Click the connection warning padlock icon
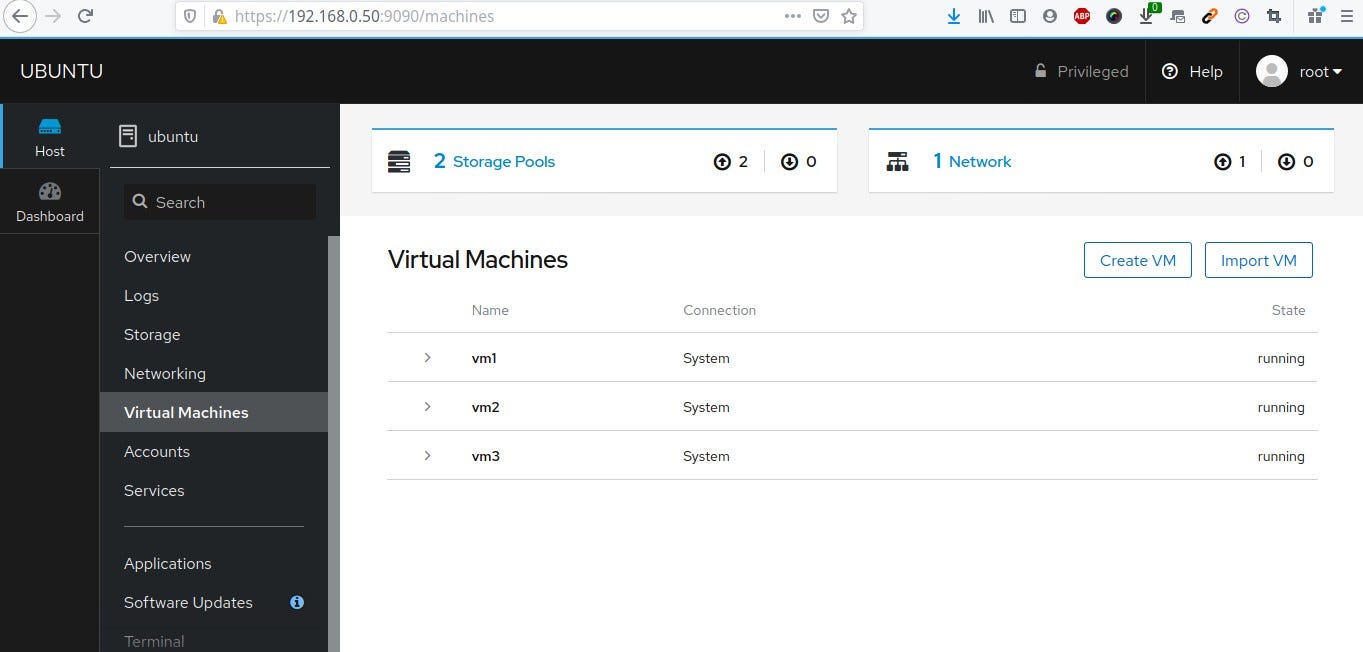 tap(219, 16)
